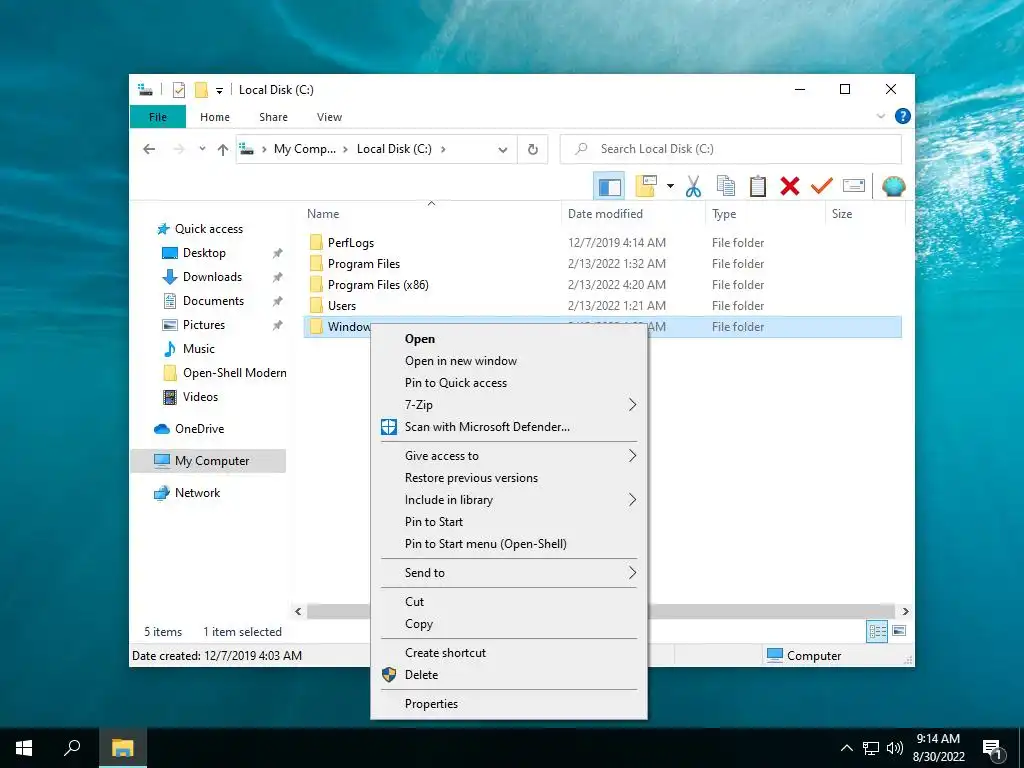This screenshot has height=768, width=1024.
Task: Expand the 7-Zip submenu
Action: 509,405
